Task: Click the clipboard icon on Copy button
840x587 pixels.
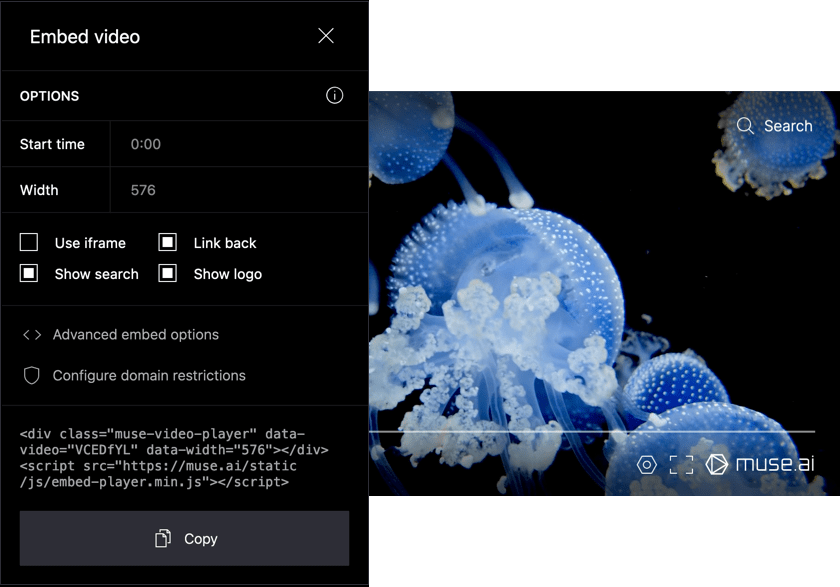Action: pos(163,539)
